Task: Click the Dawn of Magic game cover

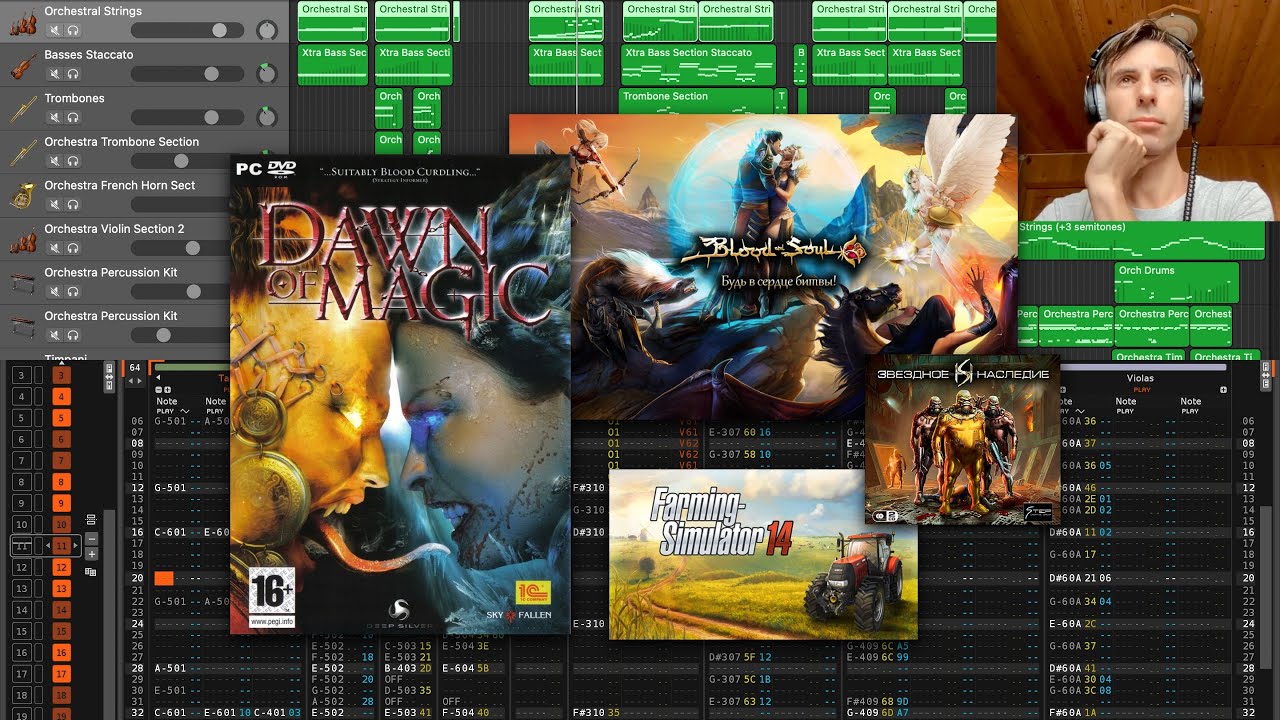Action: (400, 394)
